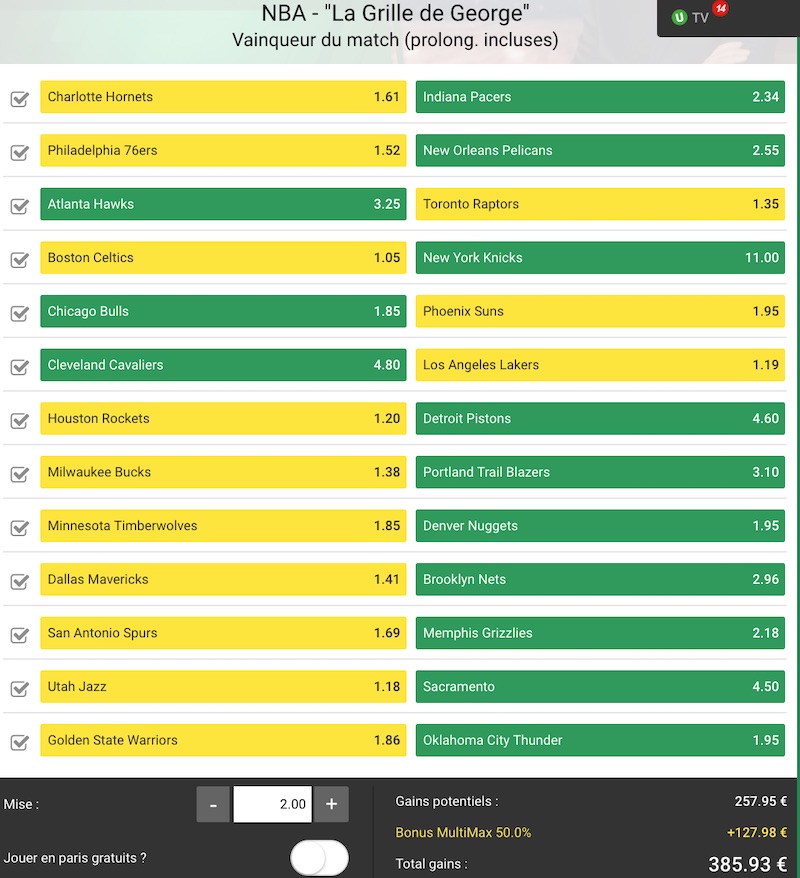Decrease stake with the minus button
Image resolution: width=800 pixels, height=878 pixels.
[213, 804]
